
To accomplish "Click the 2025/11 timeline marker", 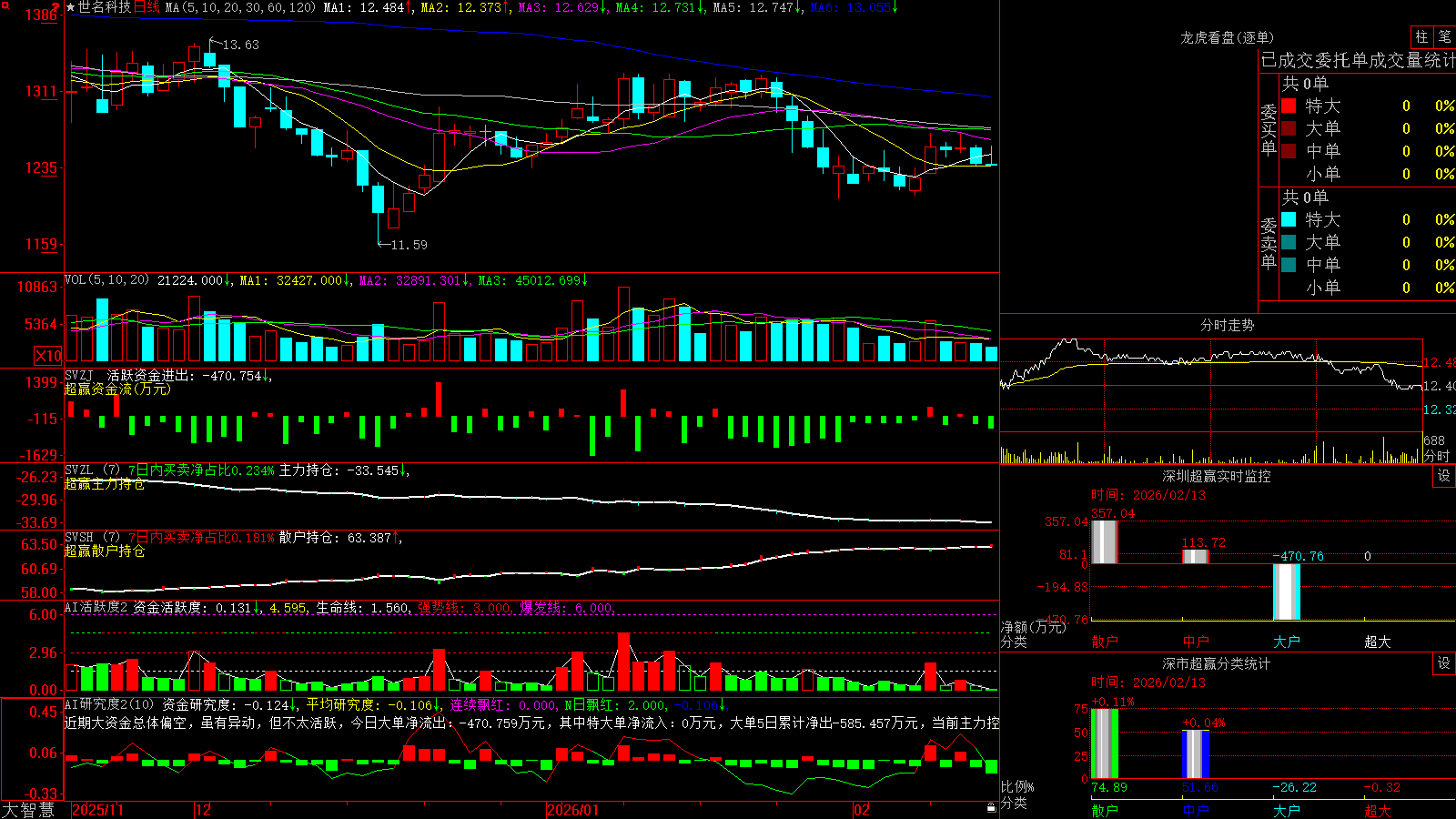I will tap(97, 810).
